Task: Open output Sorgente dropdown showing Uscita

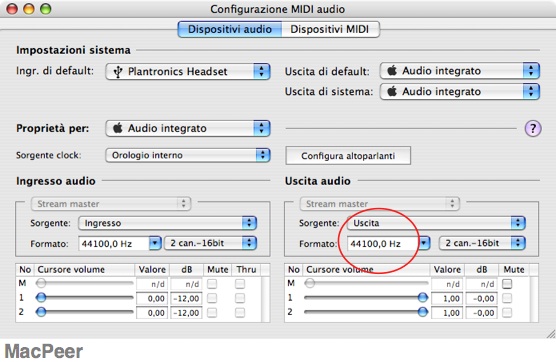Action: 436,223
